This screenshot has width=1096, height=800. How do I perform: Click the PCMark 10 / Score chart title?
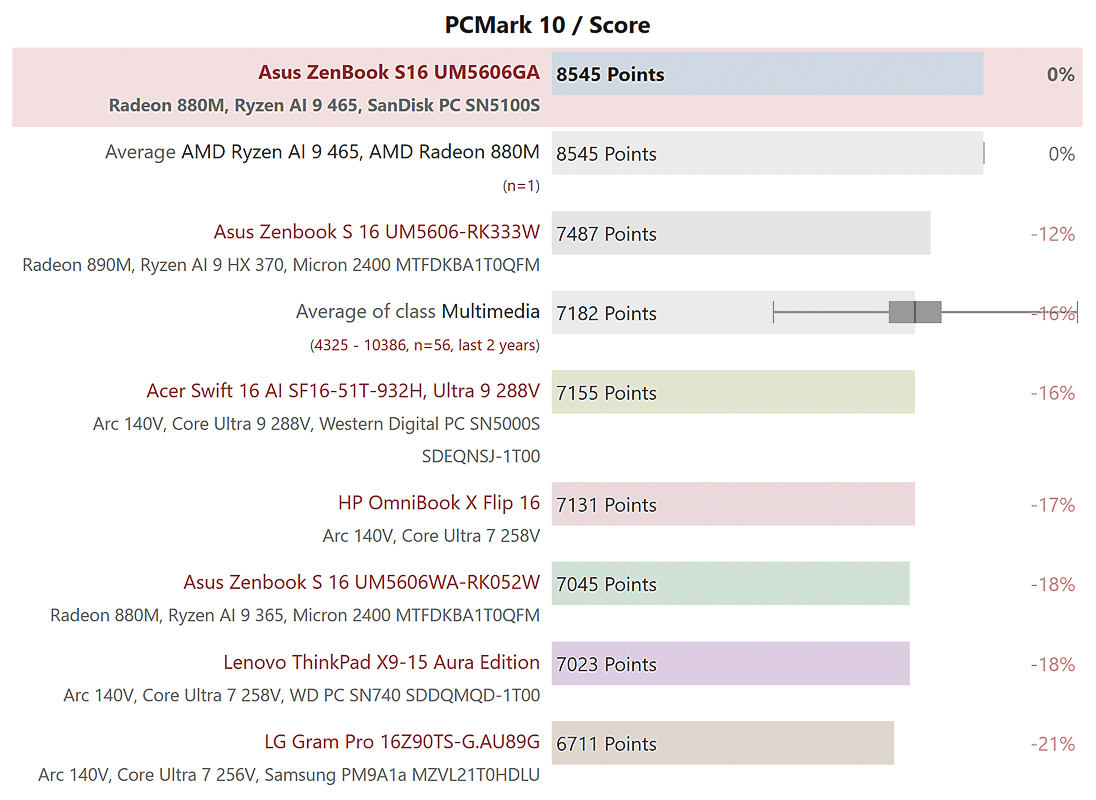547,24
